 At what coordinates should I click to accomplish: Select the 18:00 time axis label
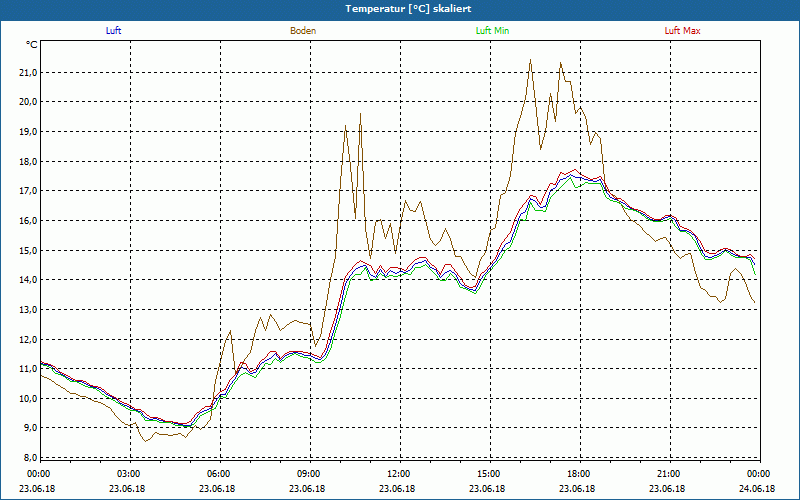[579, 474]
